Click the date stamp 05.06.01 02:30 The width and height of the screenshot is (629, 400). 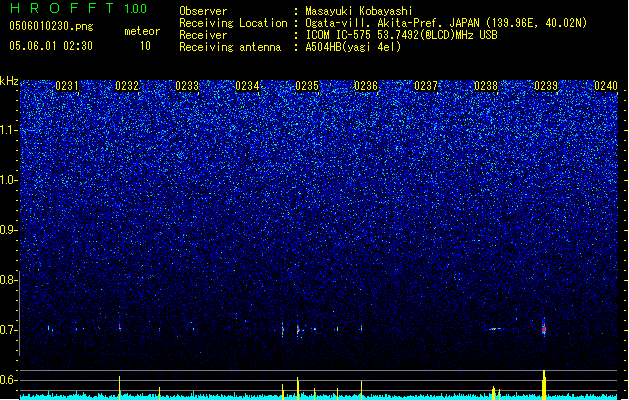click(51, 46)
